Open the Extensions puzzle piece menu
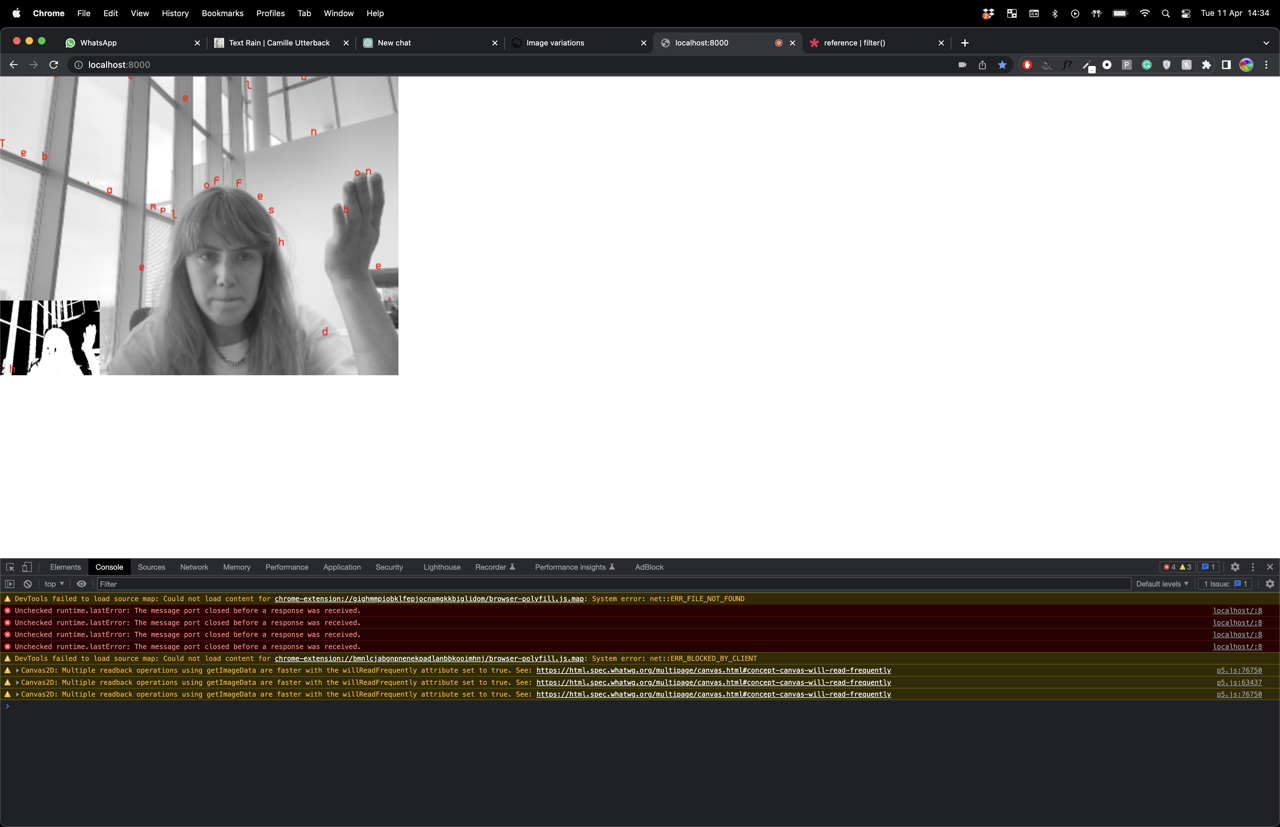1280x827 pixels. (1207, 65)
